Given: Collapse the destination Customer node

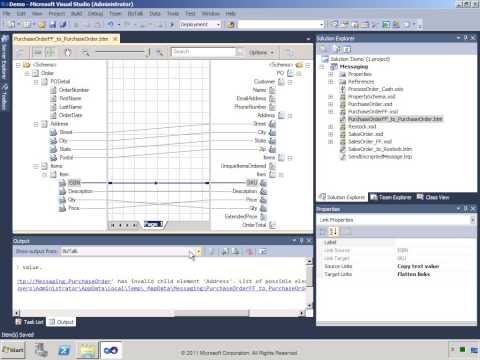Looking at the screenshot, I should point(290,82).
